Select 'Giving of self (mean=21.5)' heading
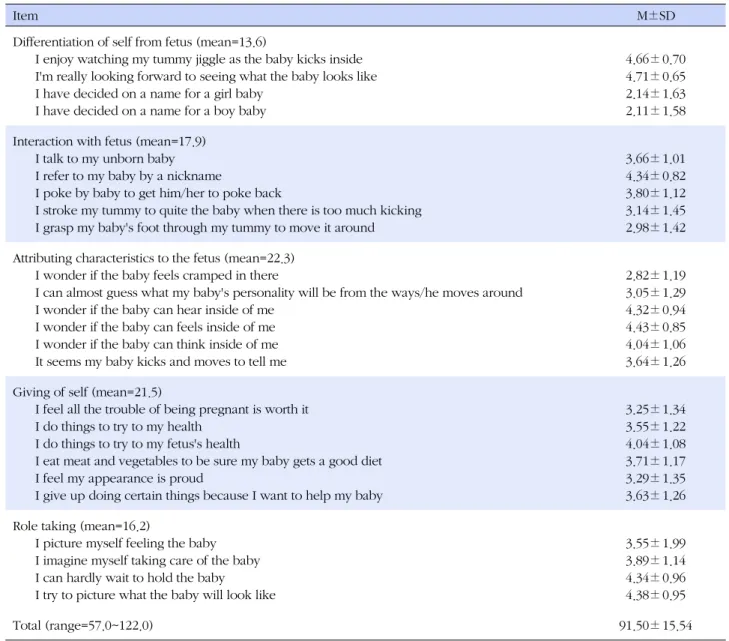729x641 pixels. (x=87, y=392)
